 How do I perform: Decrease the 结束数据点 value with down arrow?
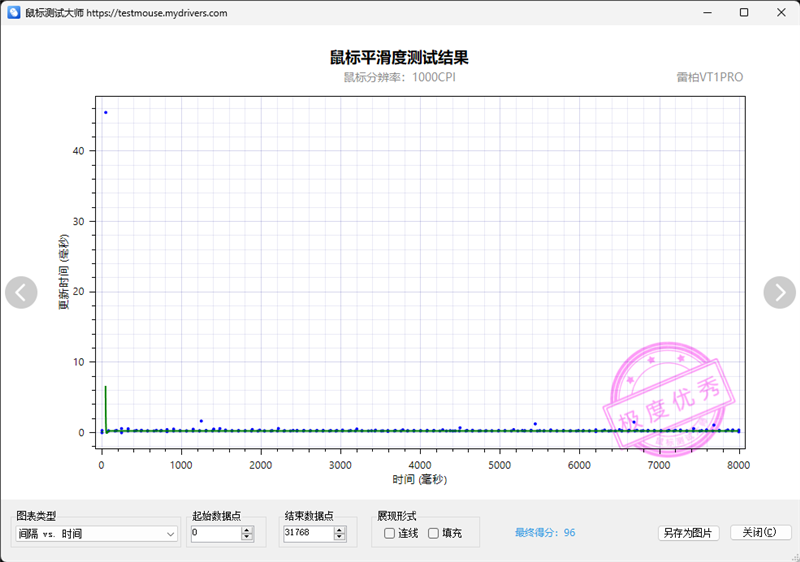point(340,537)
